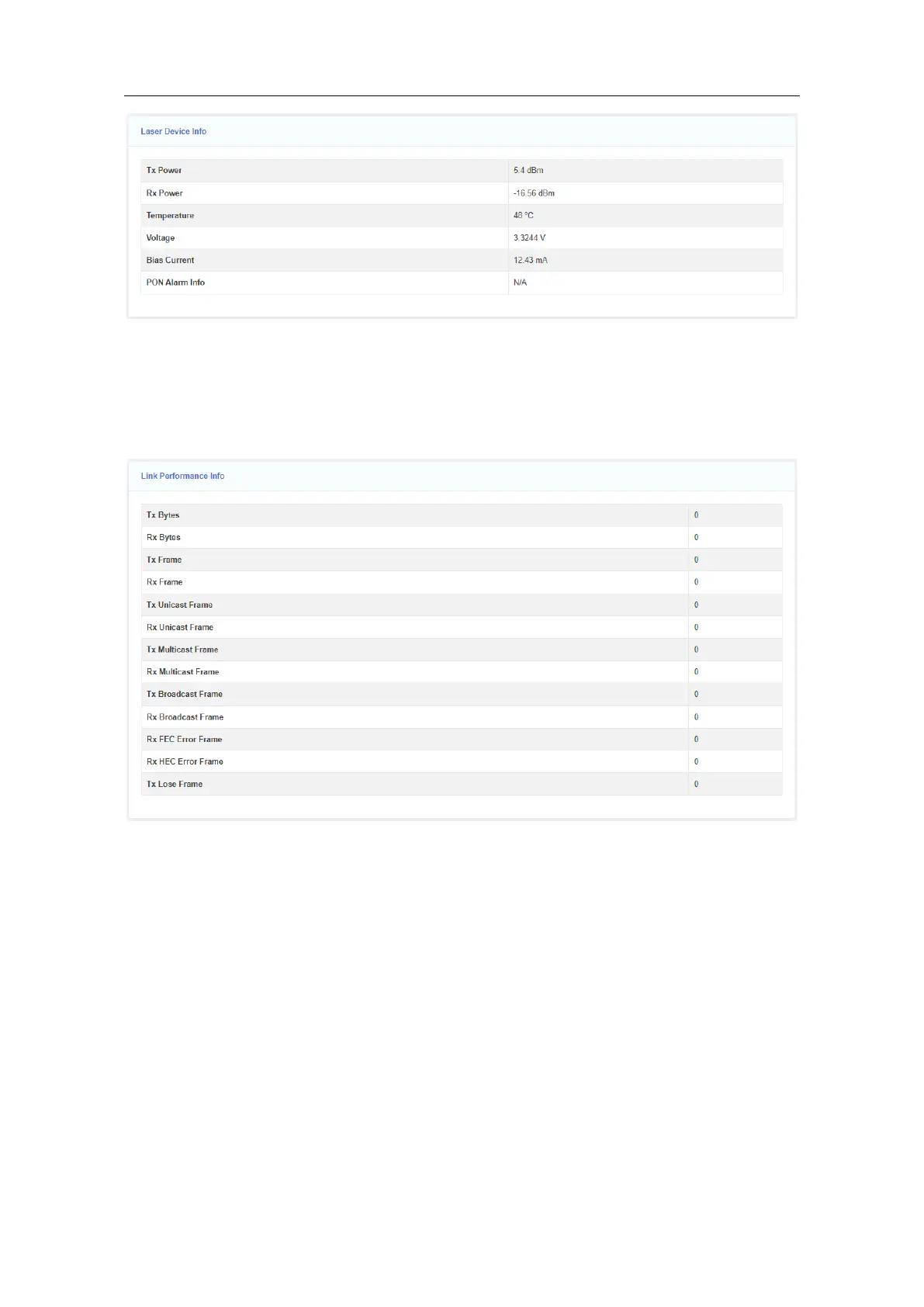The image size is (924, 1307).
Task: Select the Rx HEC Error Frame label
Action: click(x=185, y=761)
